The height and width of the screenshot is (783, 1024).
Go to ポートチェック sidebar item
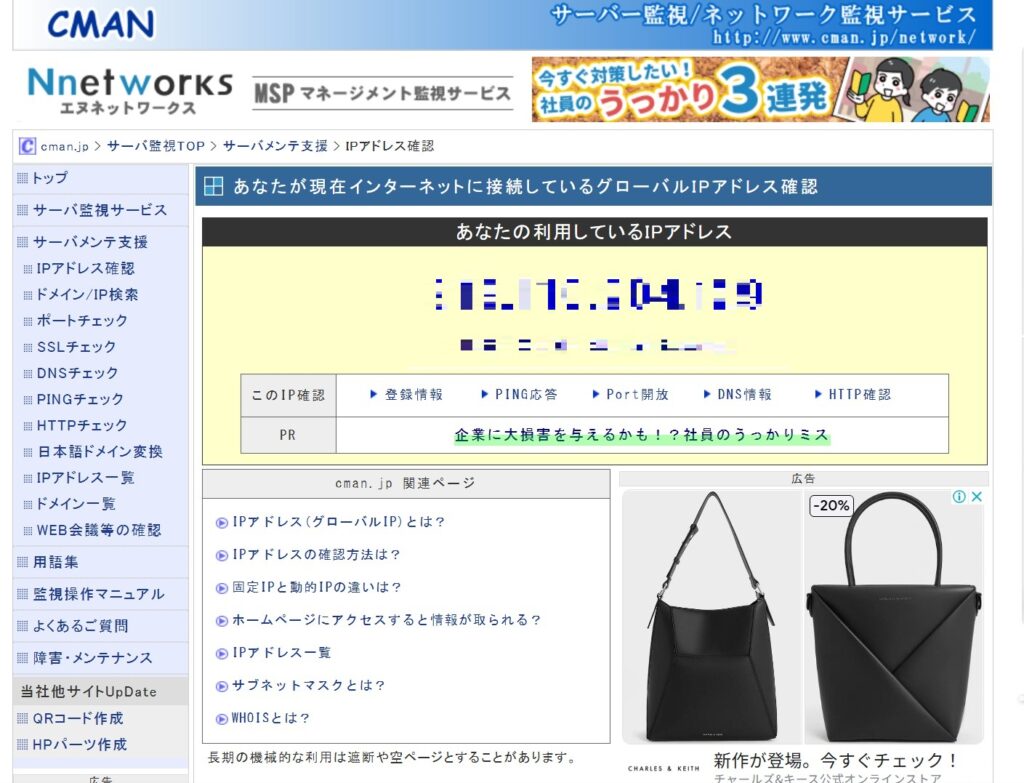[82, 321]
